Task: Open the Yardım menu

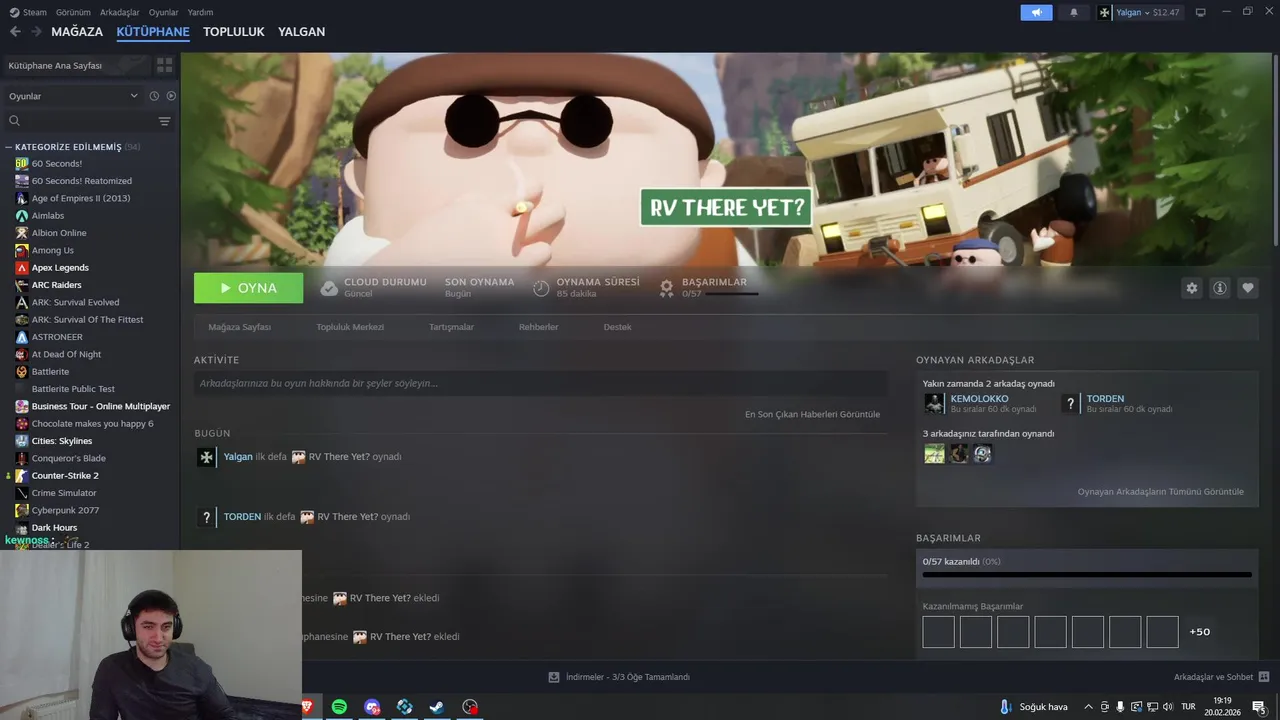Action: [x=200, y=12]
